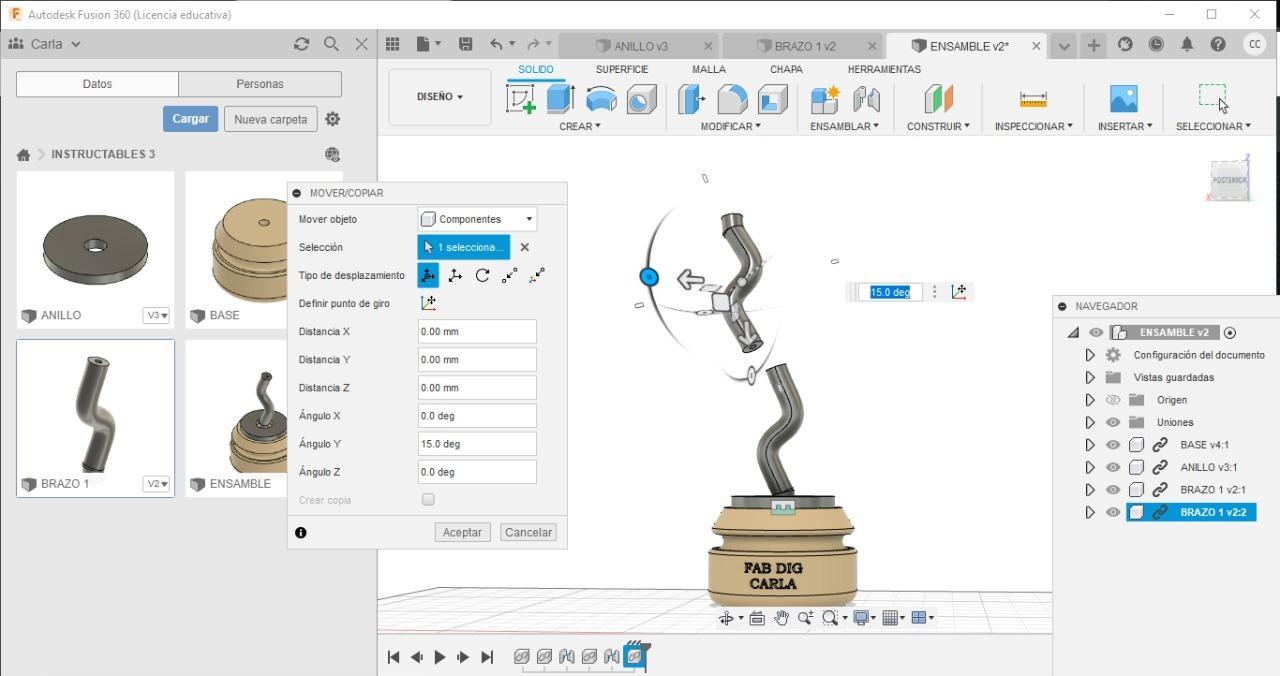This screenshot has height=676, width=1280.
Task: Switch to the SUPERFICIE tab
Action: [622, 69]
